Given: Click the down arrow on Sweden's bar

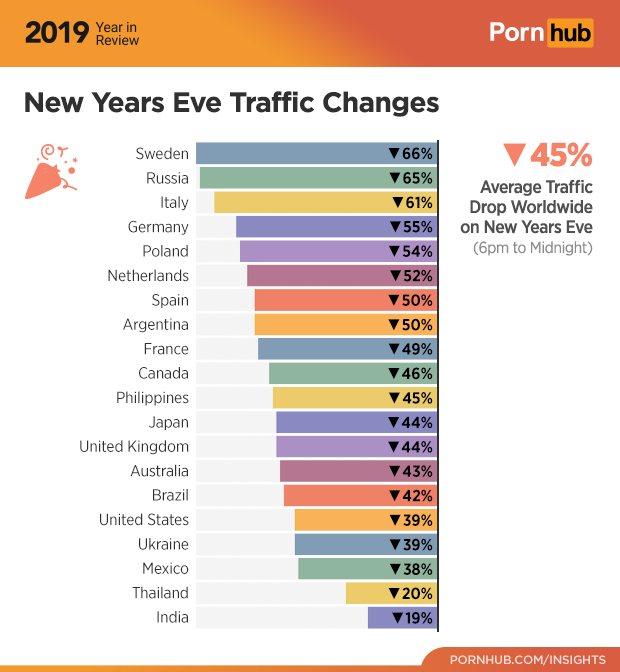Looking at the screenshot, I should coord(394,154).
